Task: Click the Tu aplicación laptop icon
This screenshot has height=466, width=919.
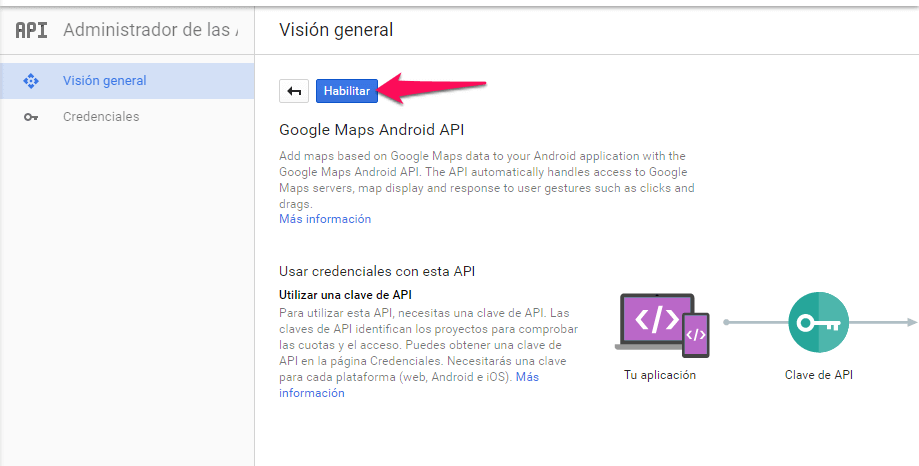Action: [x=662, y=325]
